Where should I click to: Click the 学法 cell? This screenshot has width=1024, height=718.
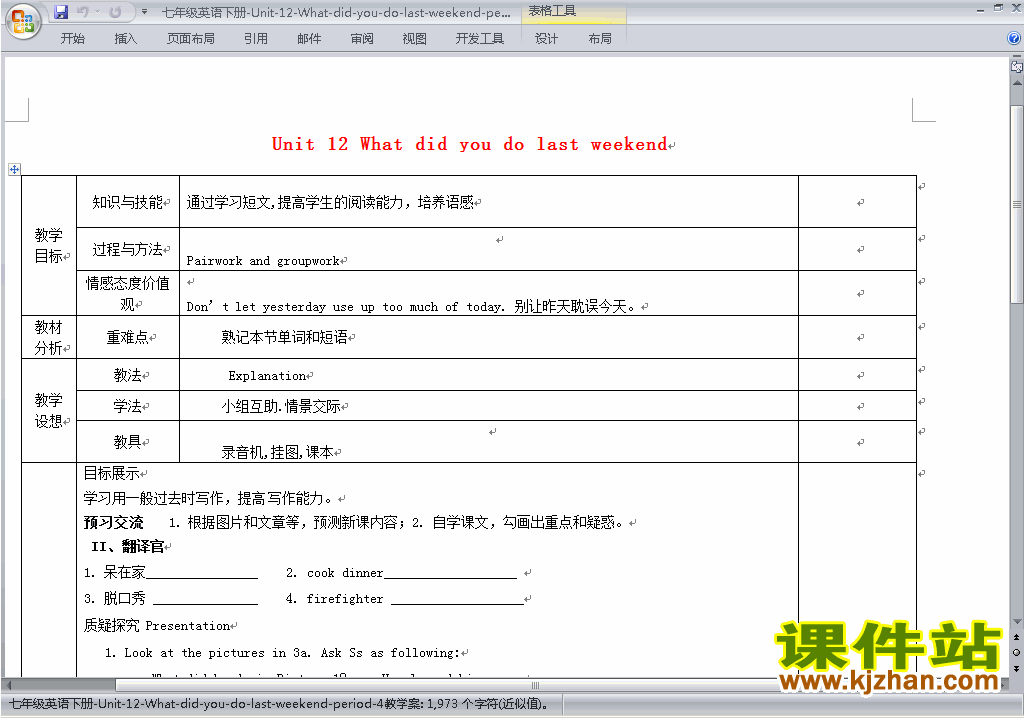[128, 406]
